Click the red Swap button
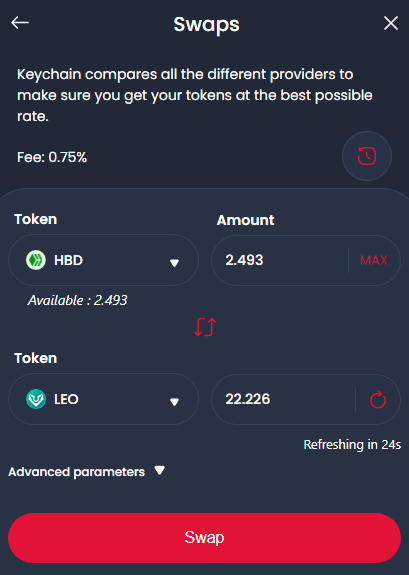Viewport: 409px width, 575px height. click(x=204, y=538)
